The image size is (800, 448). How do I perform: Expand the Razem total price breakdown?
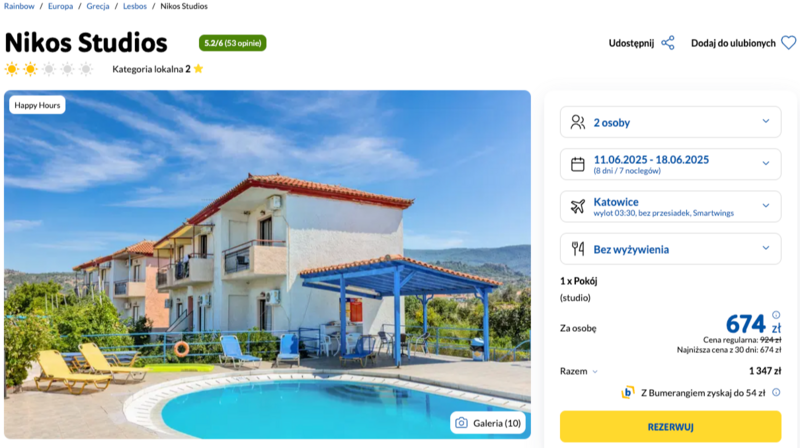pyautogui.click(x=579, y=371)
